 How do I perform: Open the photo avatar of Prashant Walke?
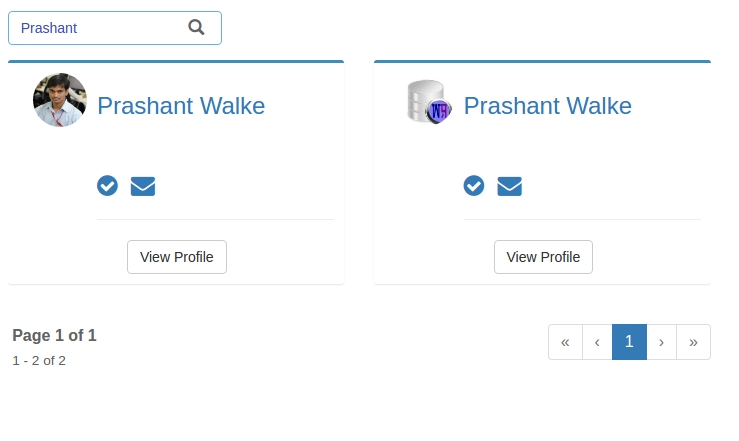(x=60, y=100)
